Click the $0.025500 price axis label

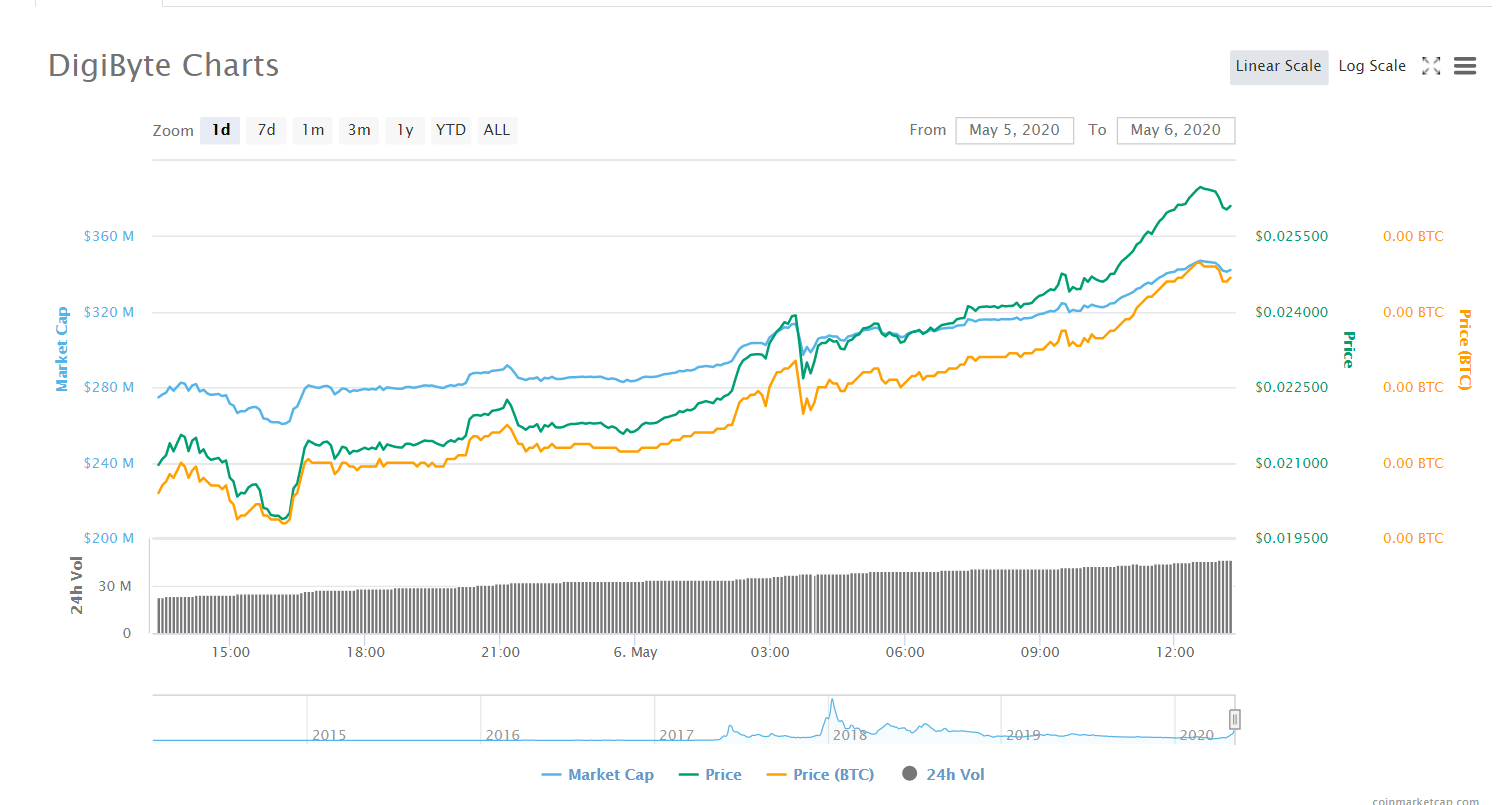tap(1292, 237)
